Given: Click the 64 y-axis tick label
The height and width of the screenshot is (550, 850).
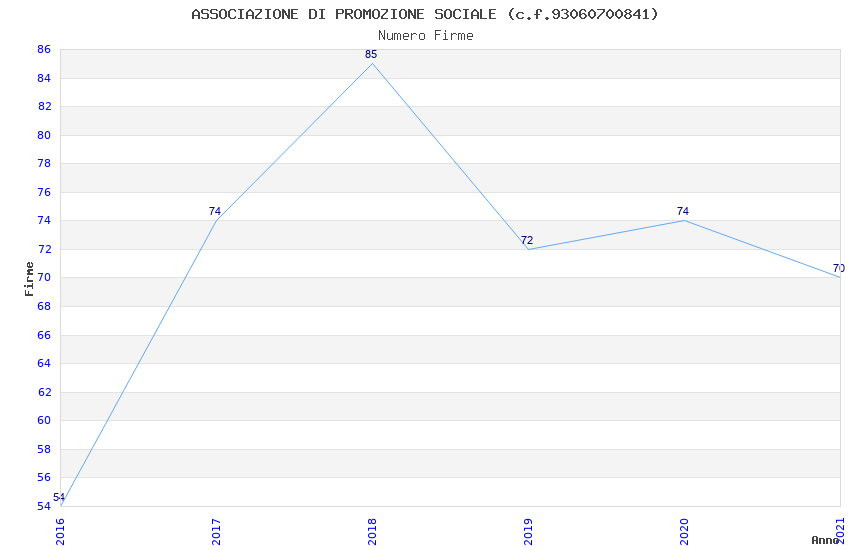Looking at the screenshot, I should pos(44,364).
